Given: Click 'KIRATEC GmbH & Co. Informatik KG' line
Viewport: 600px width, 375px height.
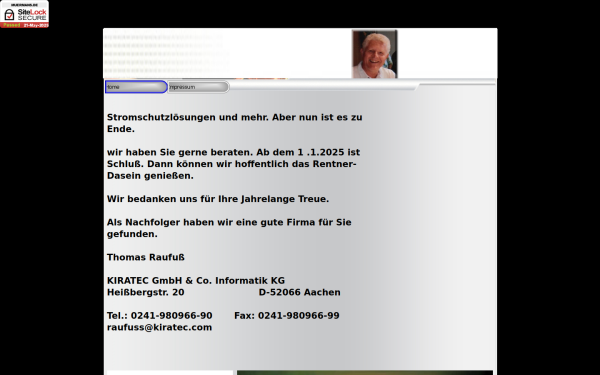Looking at the screenshot, I should pyautogui.click(x=196, y=281).
